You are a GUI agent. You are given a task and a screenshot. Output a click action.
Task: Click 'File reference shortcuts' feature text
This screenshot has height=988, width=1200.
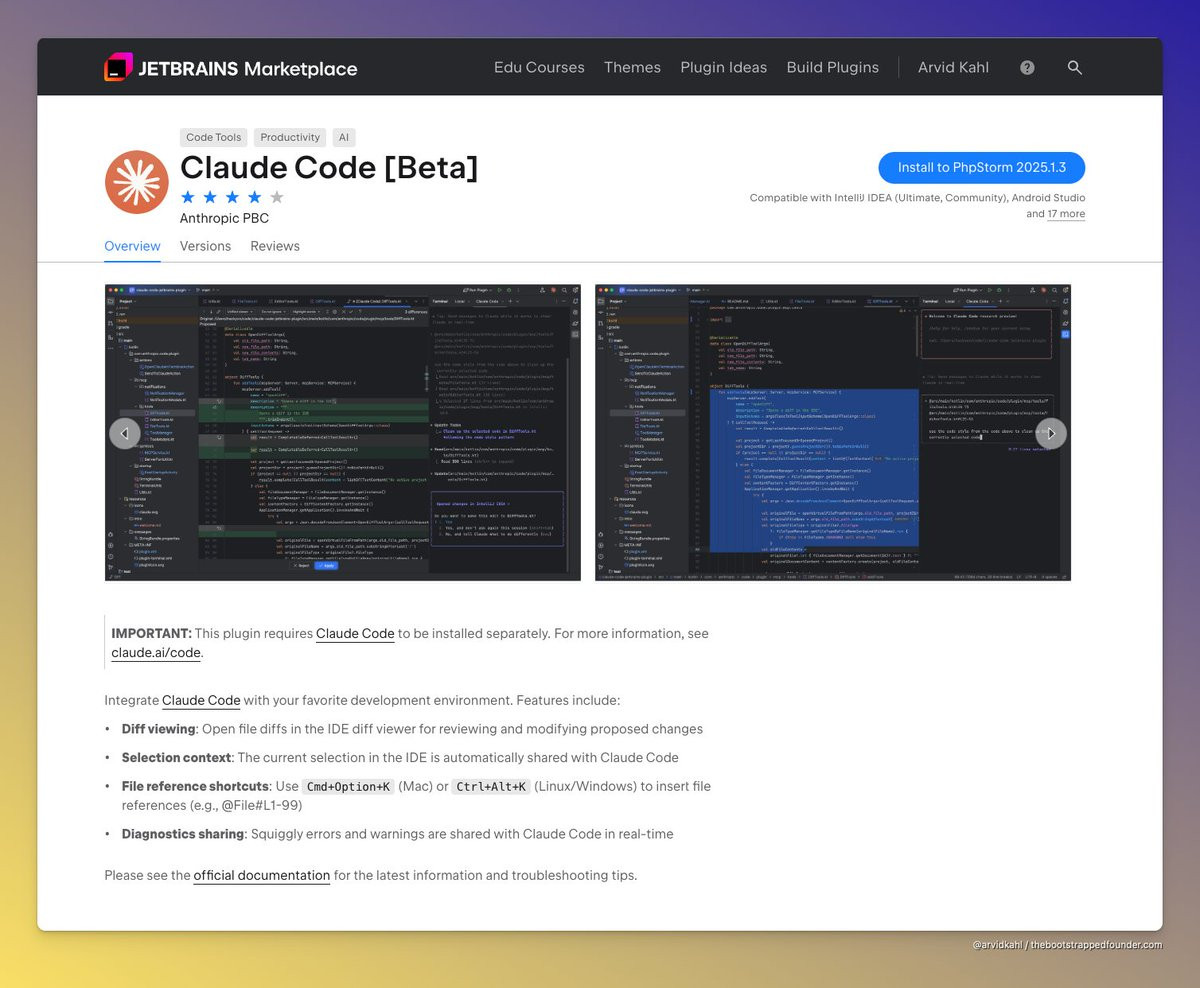coord(196,787)
